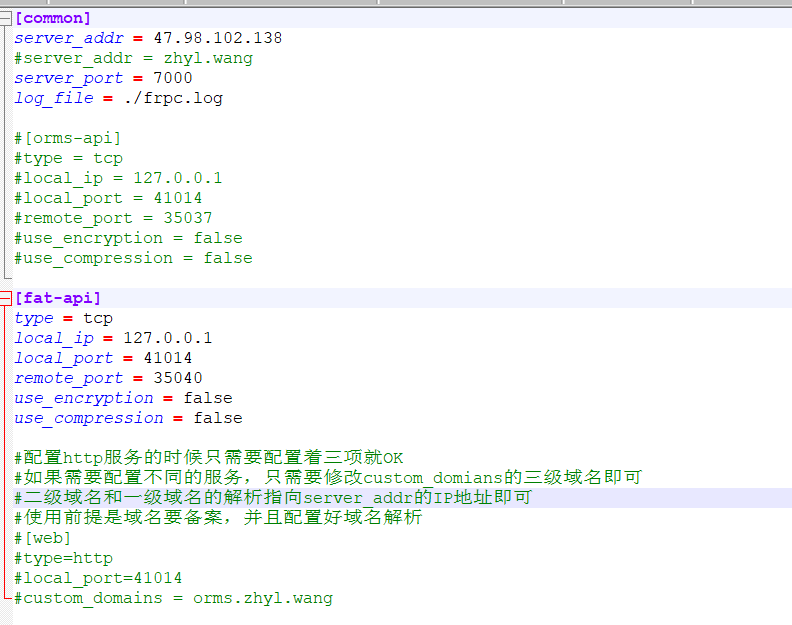Click the commented #type = tcp line
The image size is (792, 625).
[x=68, y=158]
